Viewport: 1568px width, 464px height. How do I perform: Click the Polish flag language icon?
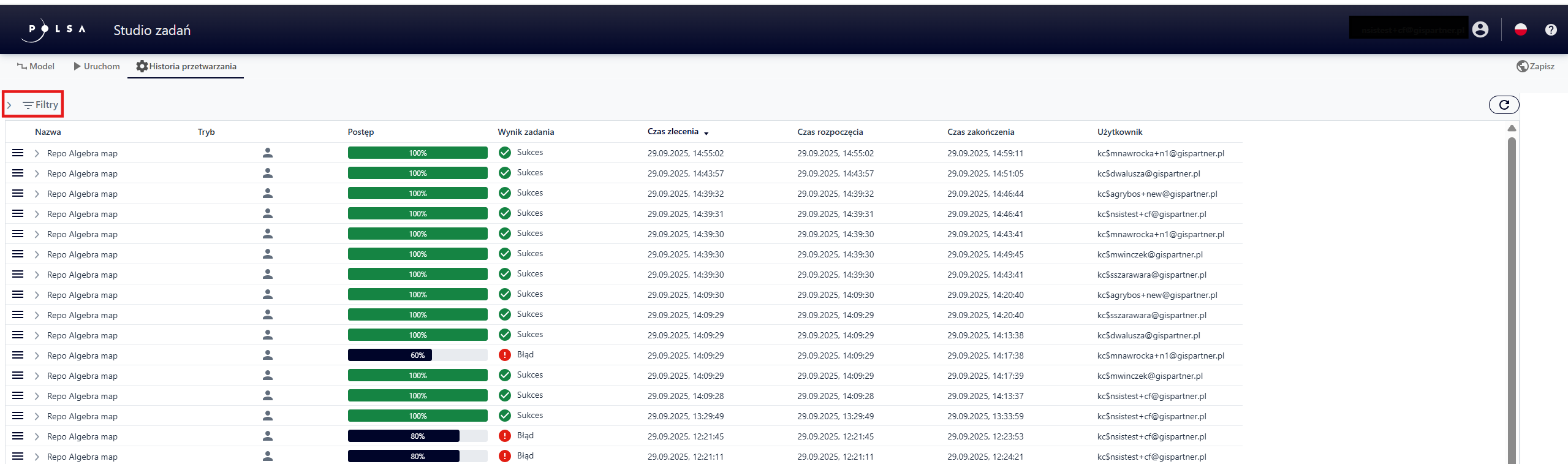1520,29
